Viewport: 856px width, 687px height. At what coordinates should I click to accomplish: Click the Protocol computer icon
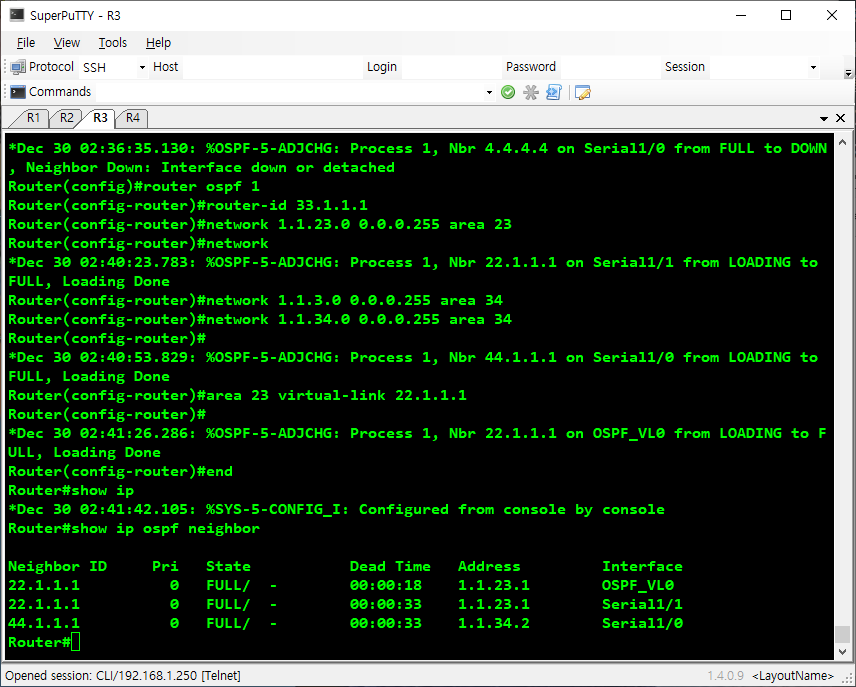click(x=17, y=67)
